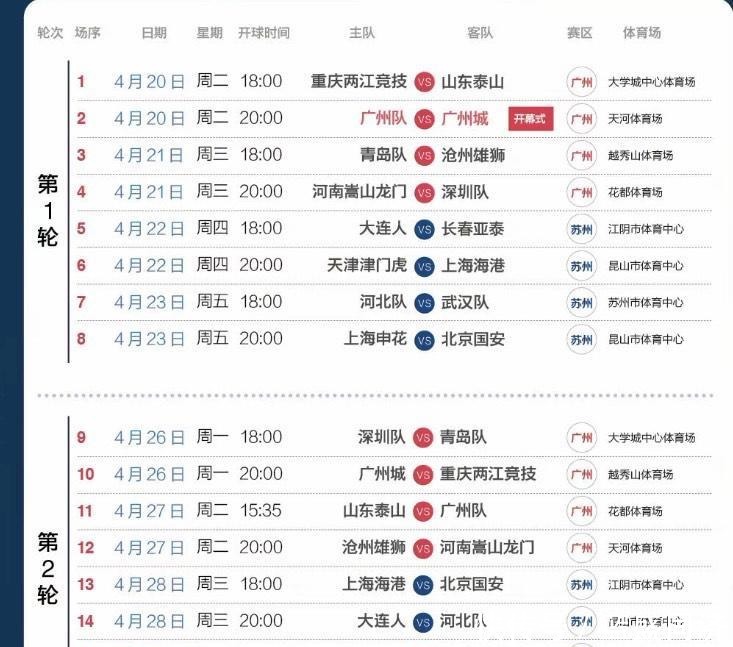733x647 pixels.
Task: Click the 苏州 badge beside 江阴市体育中心 in match 5
Action: 582,230
